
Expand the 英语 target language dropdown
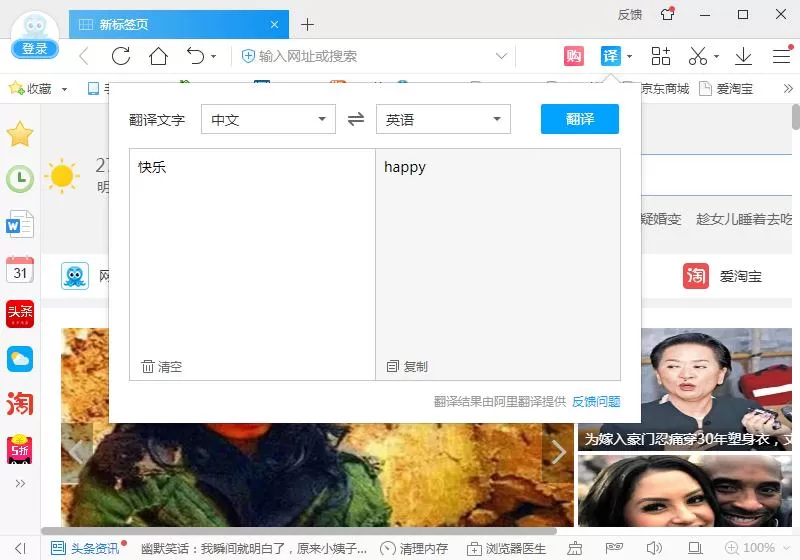(x=443, y=119)
